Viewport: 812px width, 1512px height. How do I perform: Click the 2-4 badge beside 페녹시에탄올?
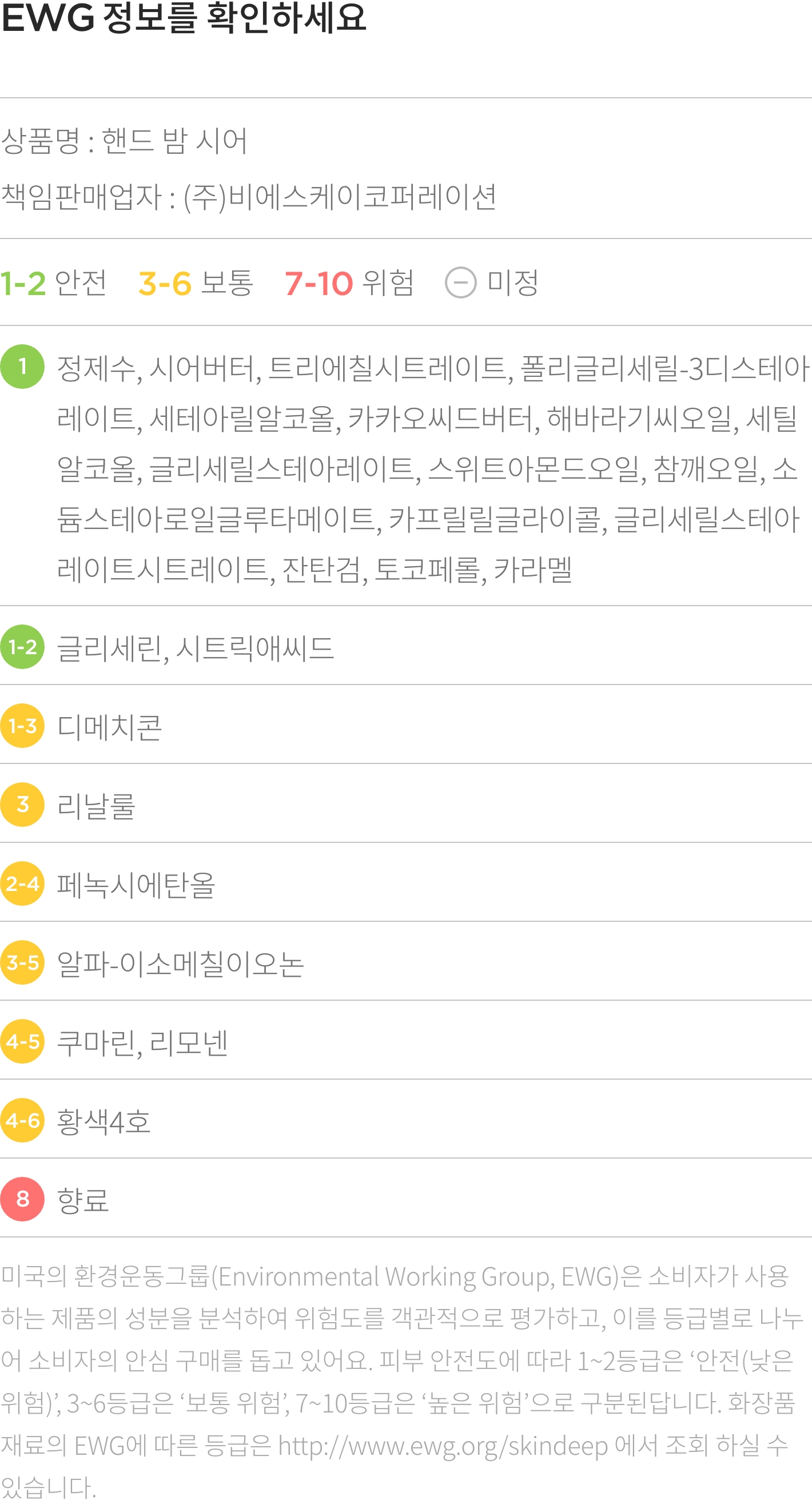(22, 884)
